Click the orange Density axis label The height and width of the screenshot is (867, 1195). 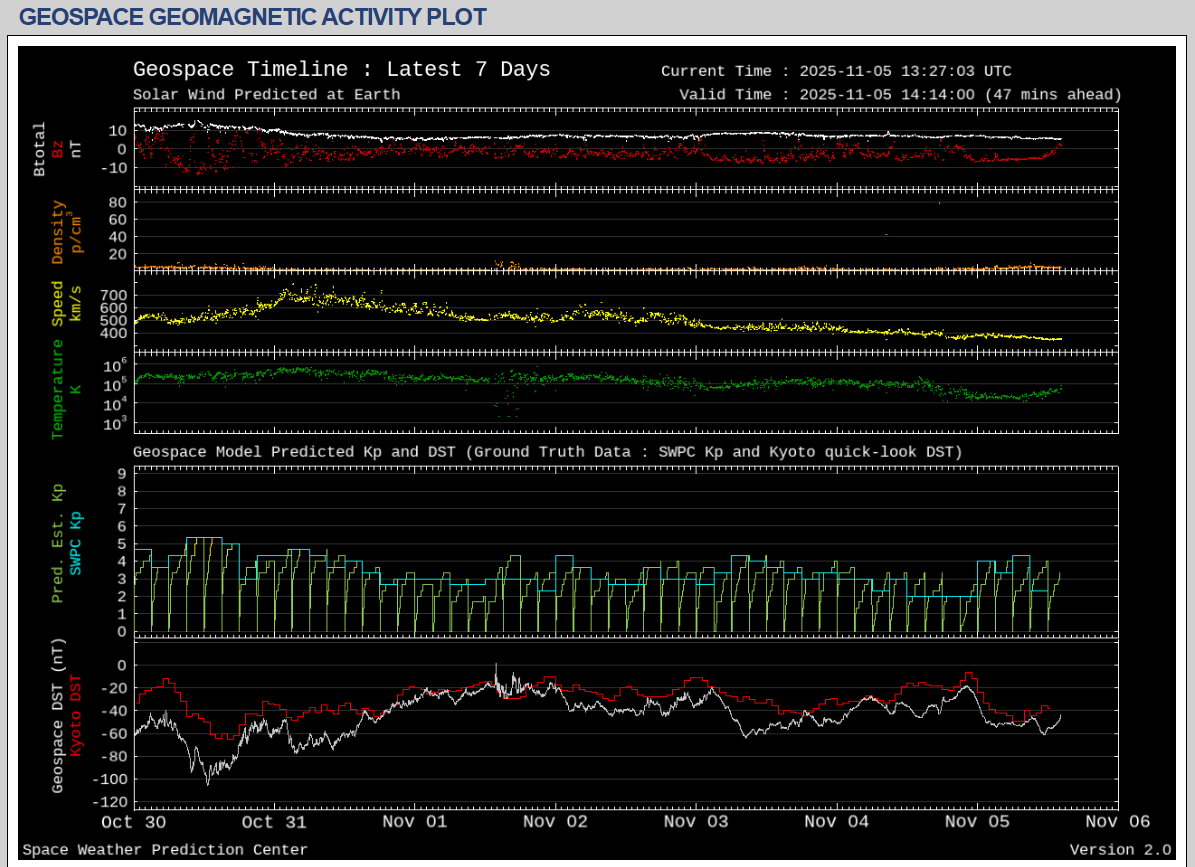[x=58, y=232]
